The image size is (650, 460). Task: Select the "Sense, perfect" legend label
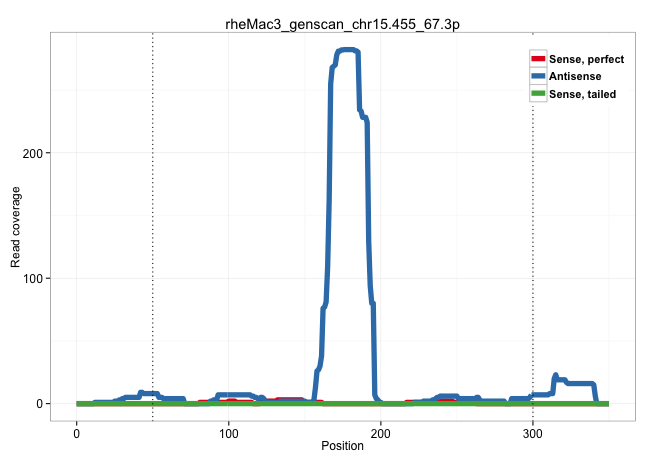586,60
